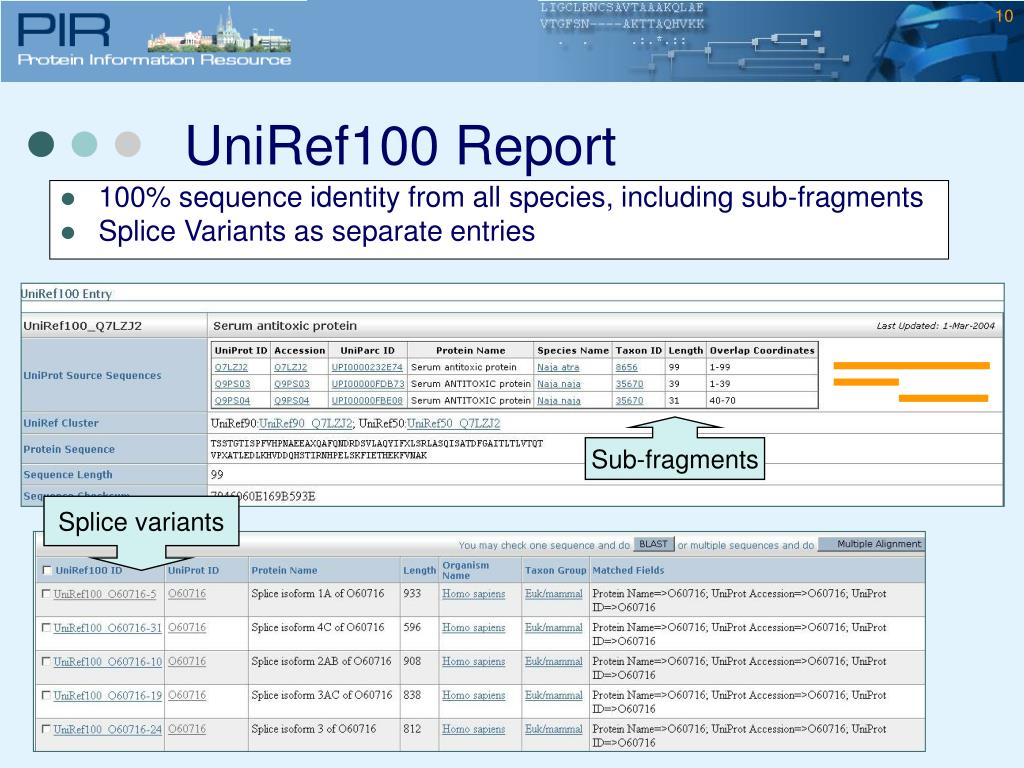Click the Length column header in results
Screen dimensions: 1024x768
coord(419,570)
